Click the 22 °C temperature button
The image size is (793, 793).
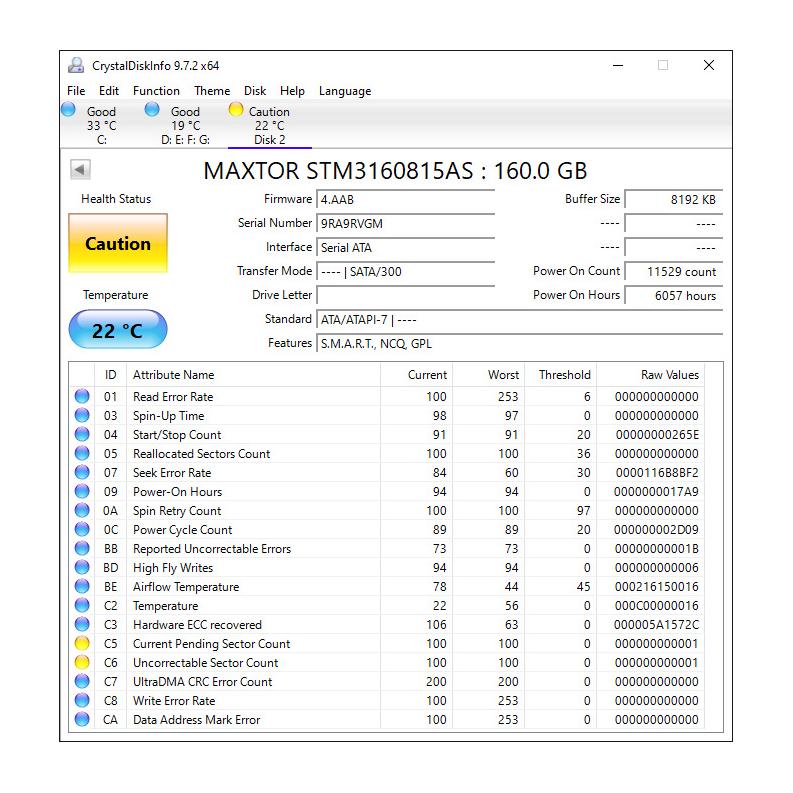click(x=118, y=330)
